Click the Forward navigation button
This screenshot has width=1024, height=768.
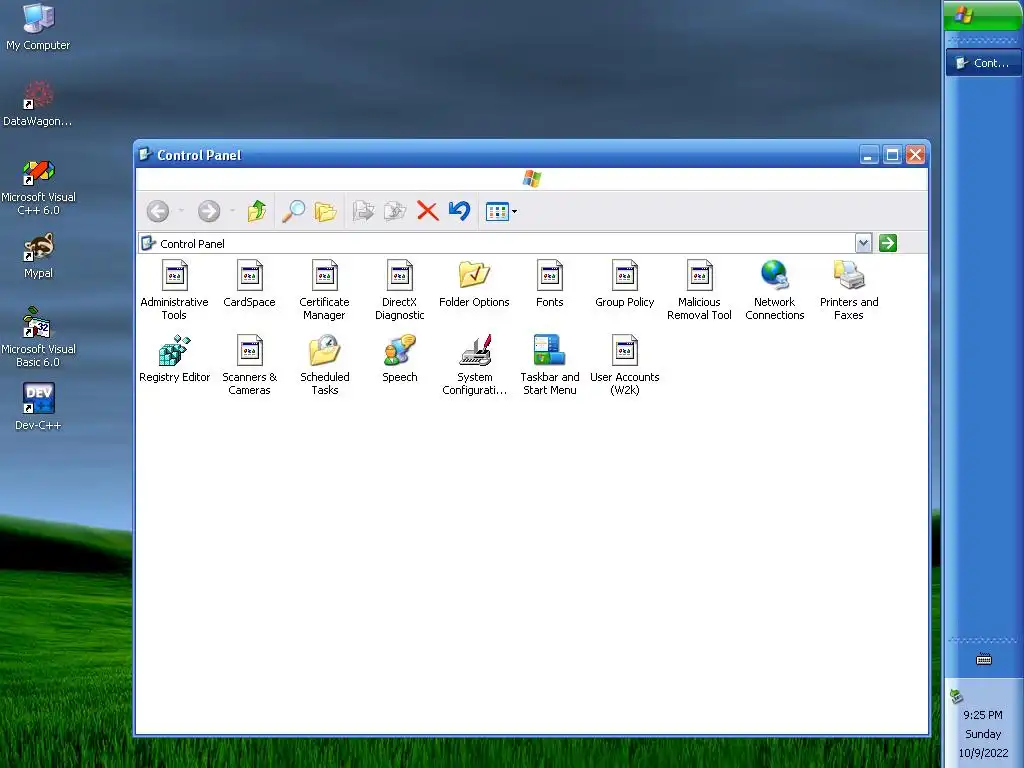[x=209, y=211]
